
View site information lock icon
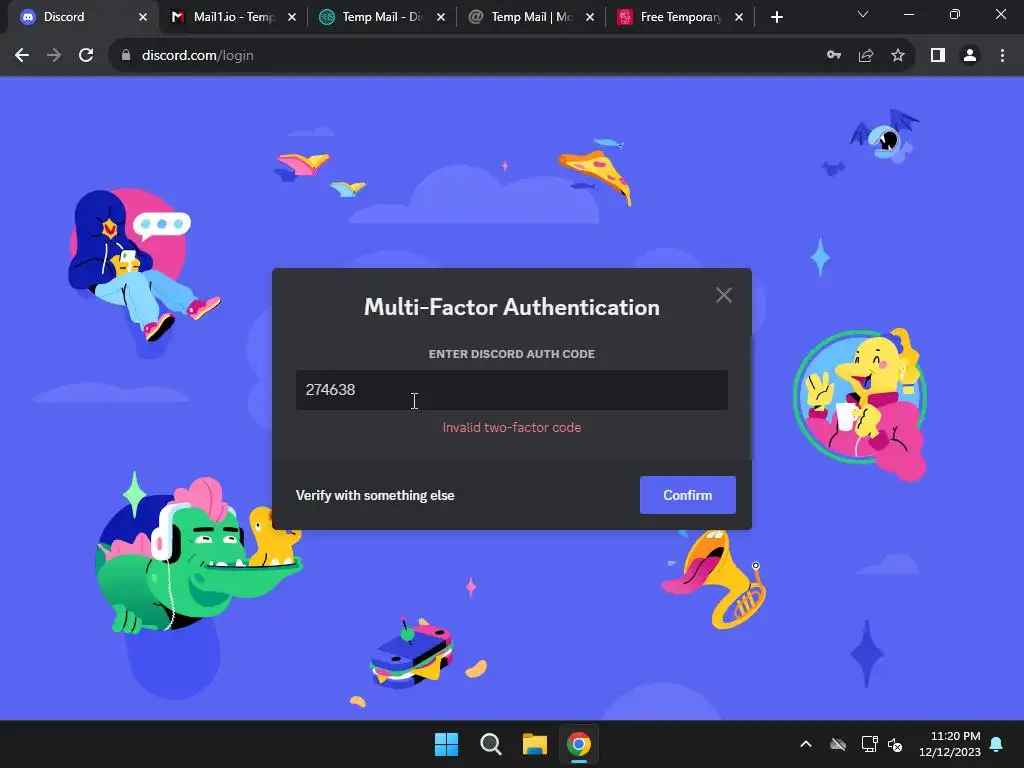pyautogui.click(x=126, y=56)
